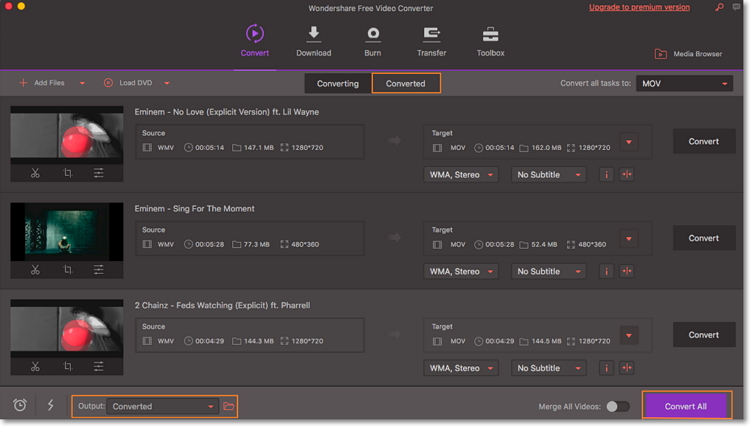This screenshot has width=750, height=426.
Task: Click the lightning high-speed conversion icon
Action: click(50, 405)
